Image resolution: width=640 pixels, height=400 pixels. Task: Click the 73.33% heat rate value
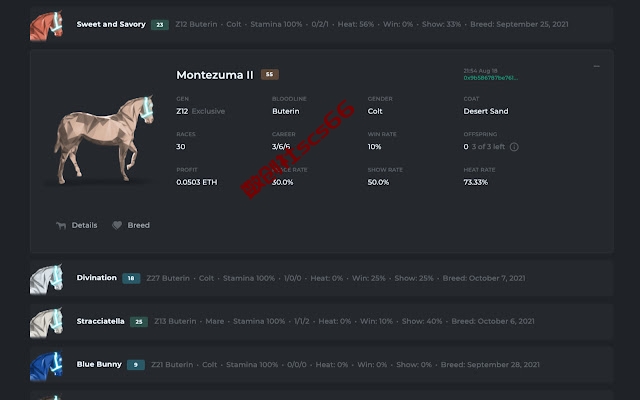pyautogui.click(x=476, y=182)
